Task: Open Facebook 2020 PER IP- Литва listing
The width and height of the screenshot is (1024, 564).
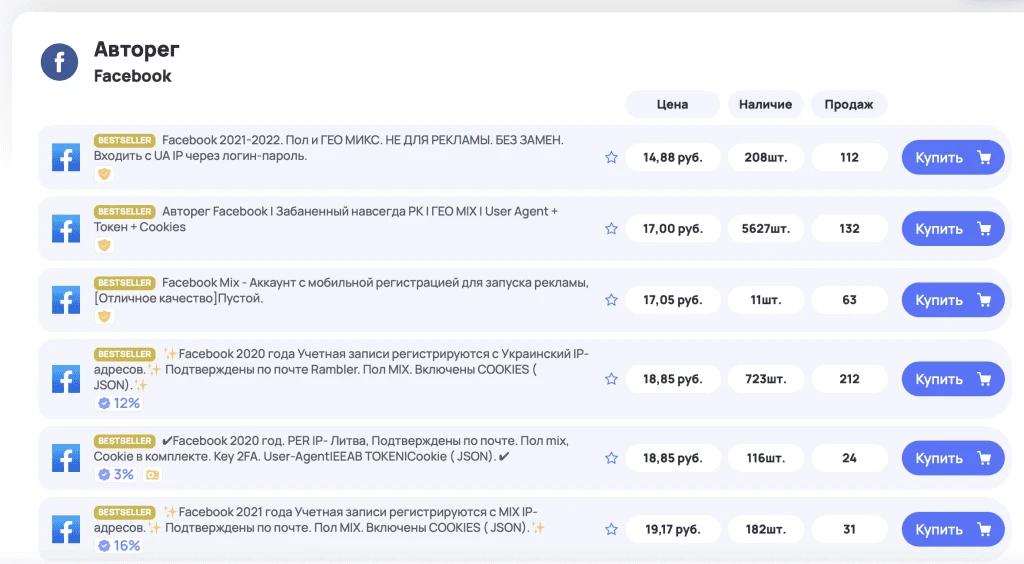Action: [x=331, y=448]
